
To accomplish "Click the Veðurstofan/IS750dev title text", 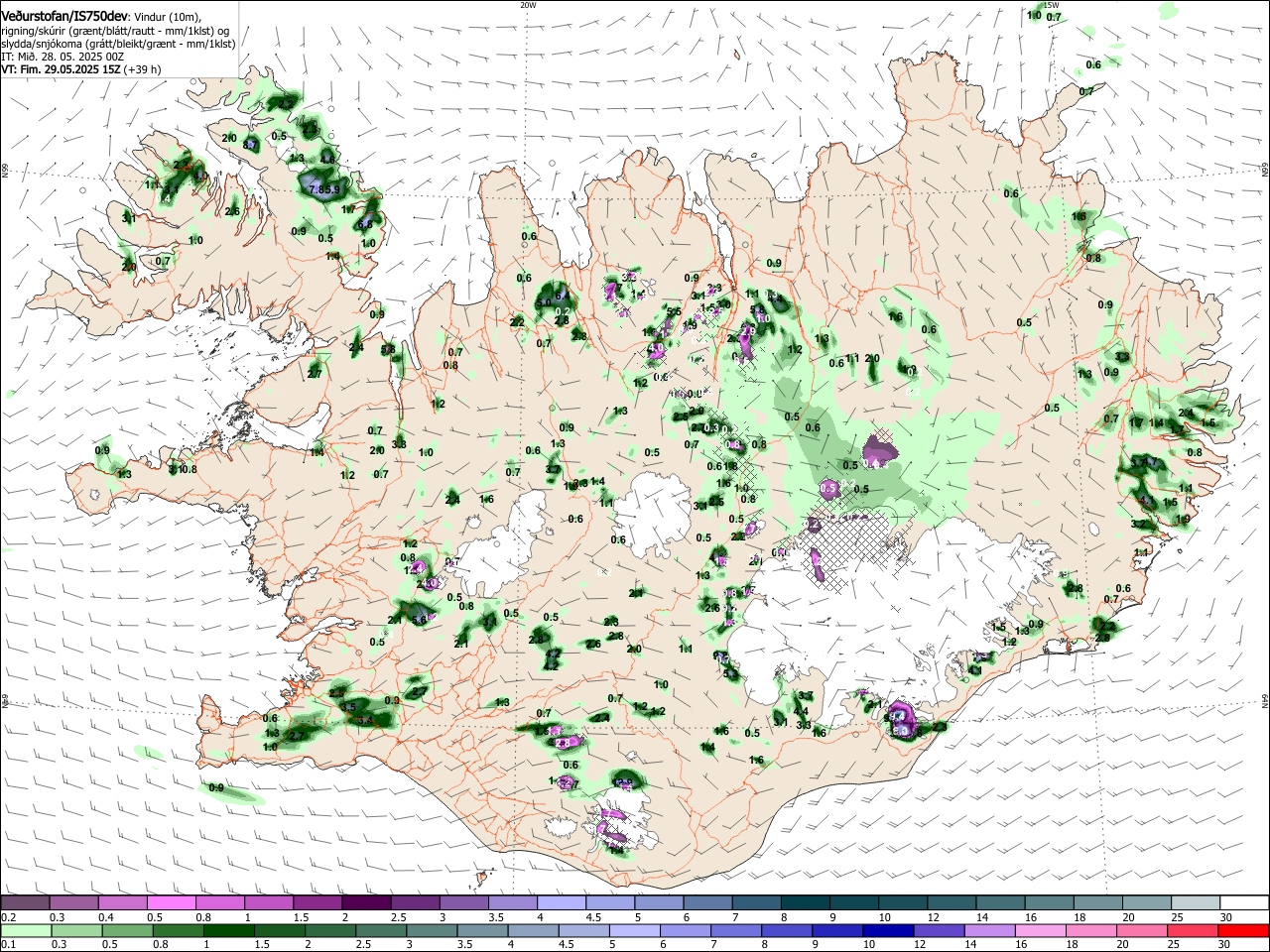I will [x=63, y=16].
